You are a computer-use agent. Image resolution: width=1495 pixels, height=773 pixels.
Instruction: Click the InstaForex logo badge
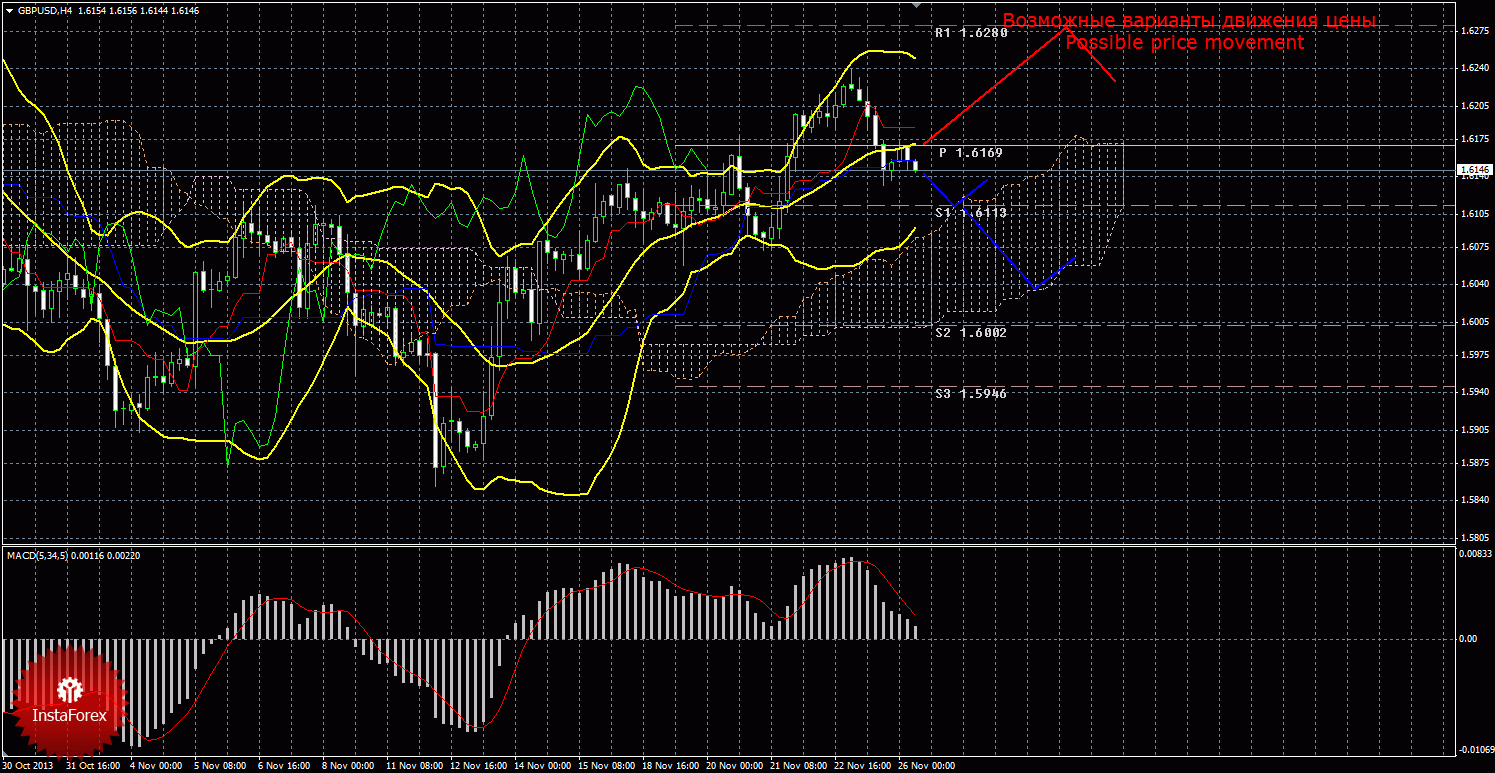point(69,701)
